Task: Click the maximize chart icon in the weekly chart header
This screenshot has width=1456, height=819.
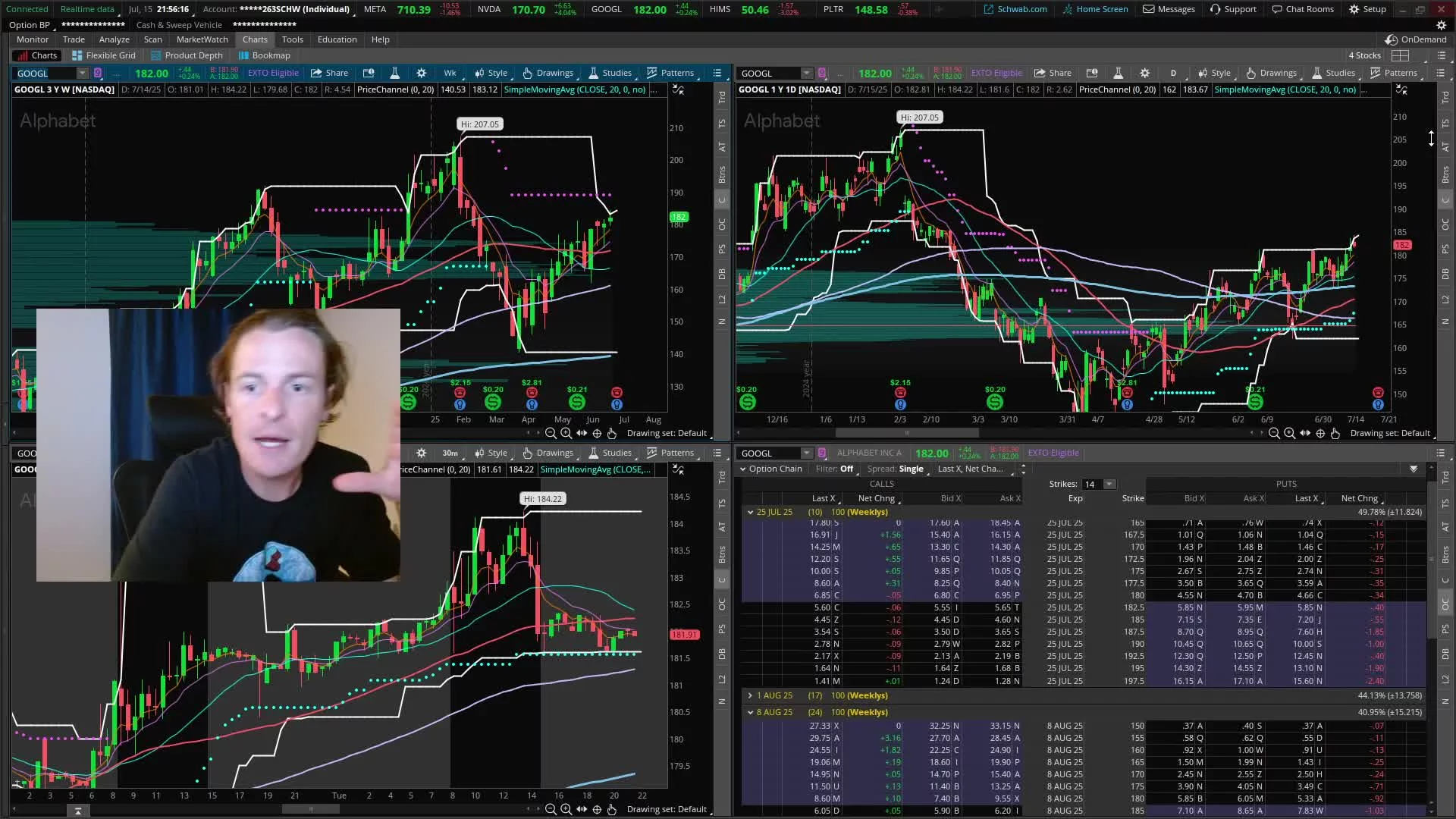Action: pos(679,89)
